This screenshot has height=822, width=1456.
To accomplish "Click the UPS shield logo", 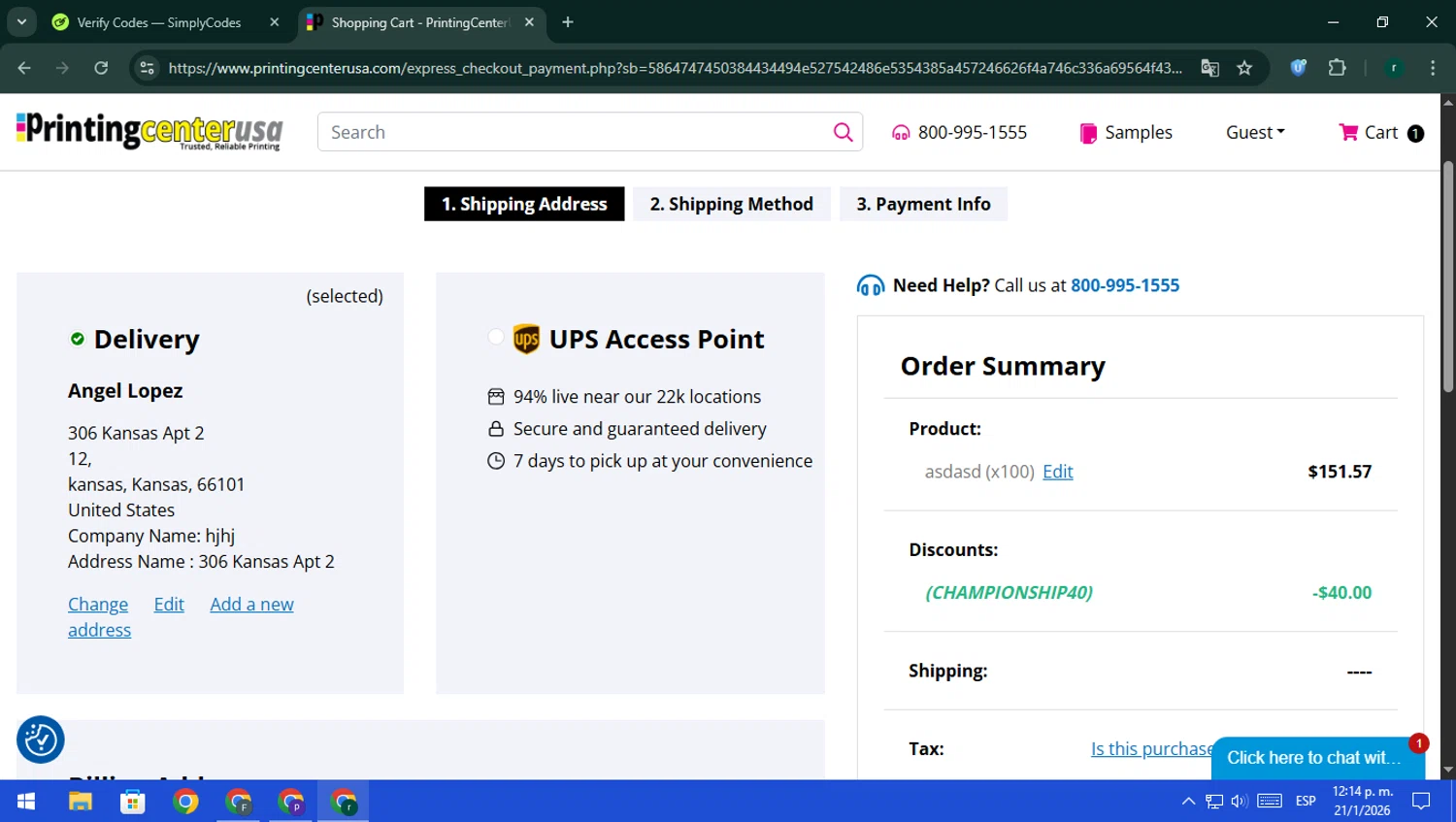I will pyautogui.click(x=526, y=339).
